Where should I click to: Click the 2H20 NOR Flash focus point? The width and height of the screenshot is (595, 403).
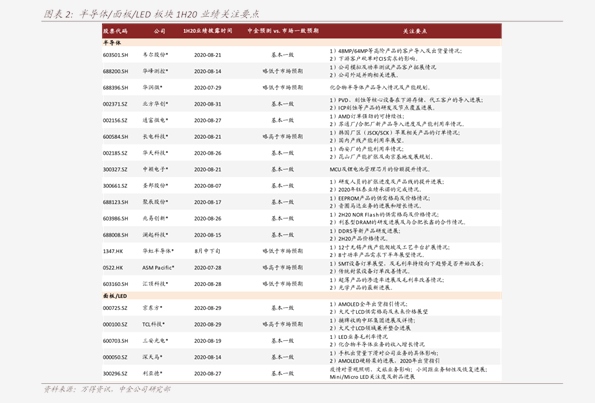point(384,215)
